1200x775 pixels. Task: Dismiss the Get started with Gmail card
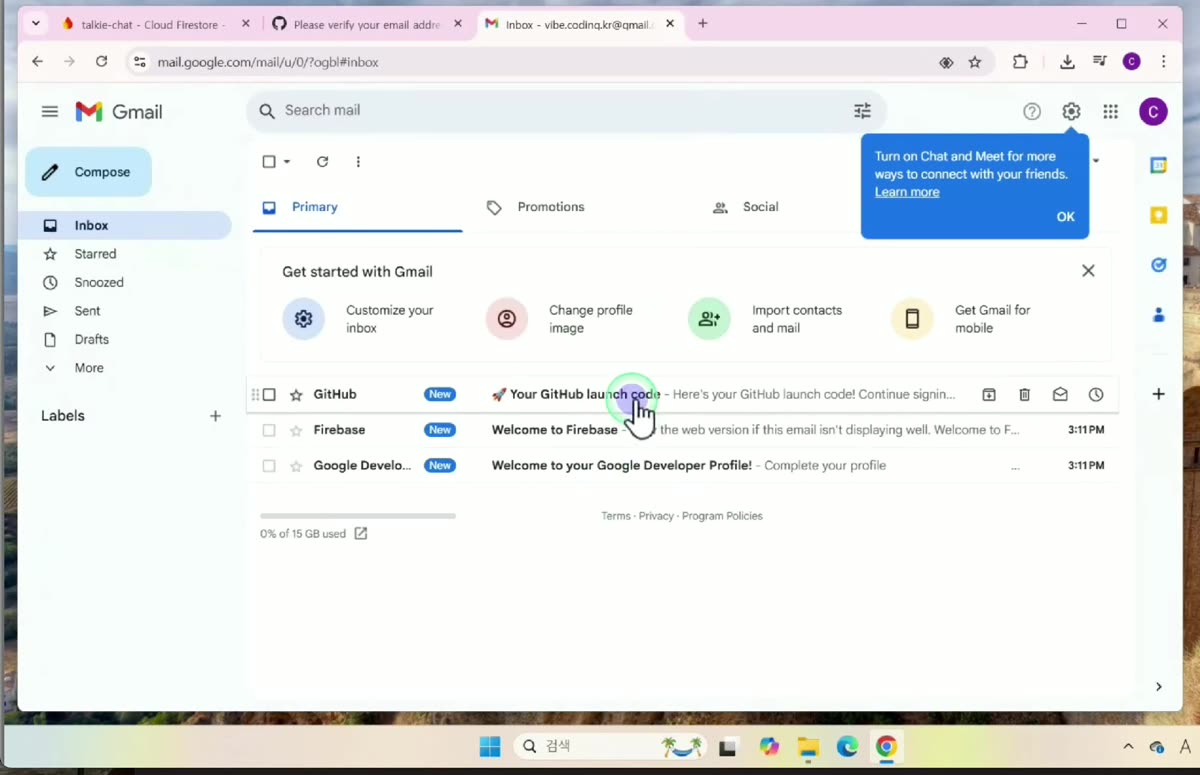coord(1088,271)
